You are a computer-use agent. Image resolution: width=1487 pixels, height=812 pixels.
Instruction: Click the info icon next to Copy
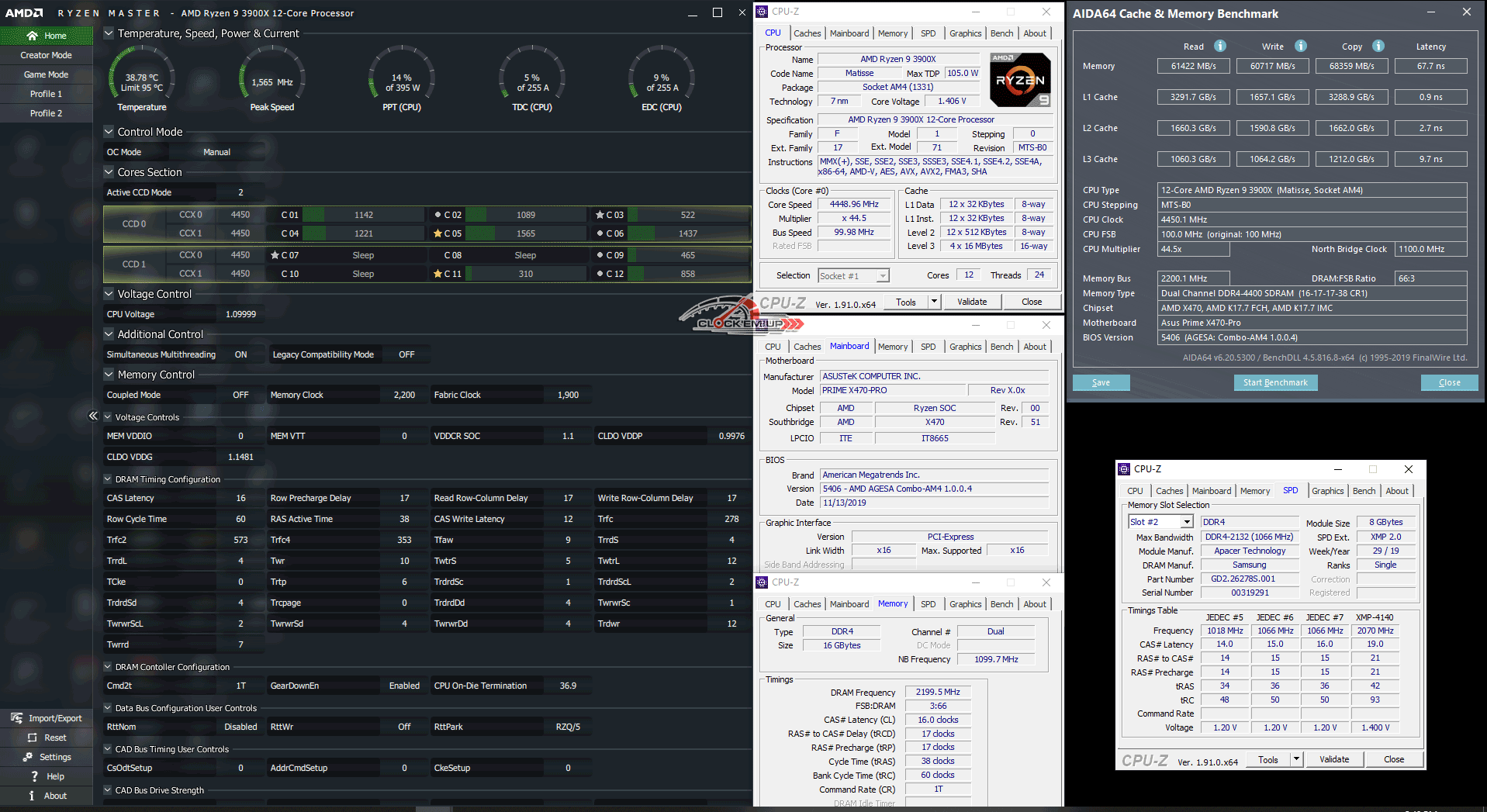[1378, 46]
